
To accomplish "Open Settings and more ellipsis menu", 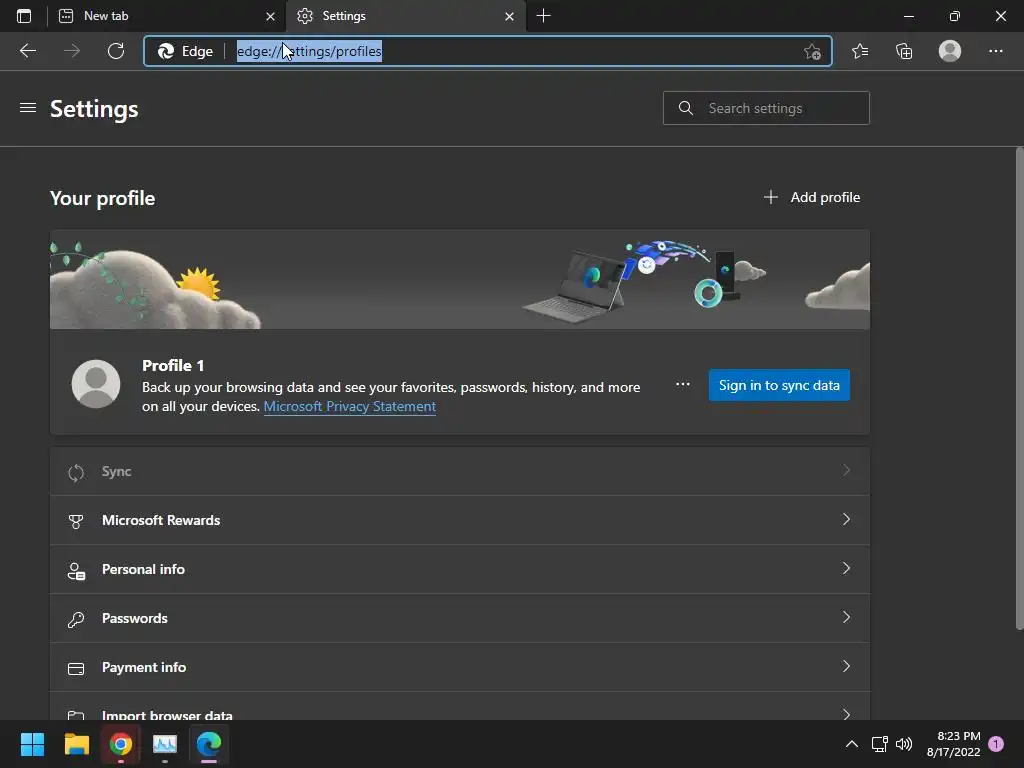I will click(x=995, y=51).
